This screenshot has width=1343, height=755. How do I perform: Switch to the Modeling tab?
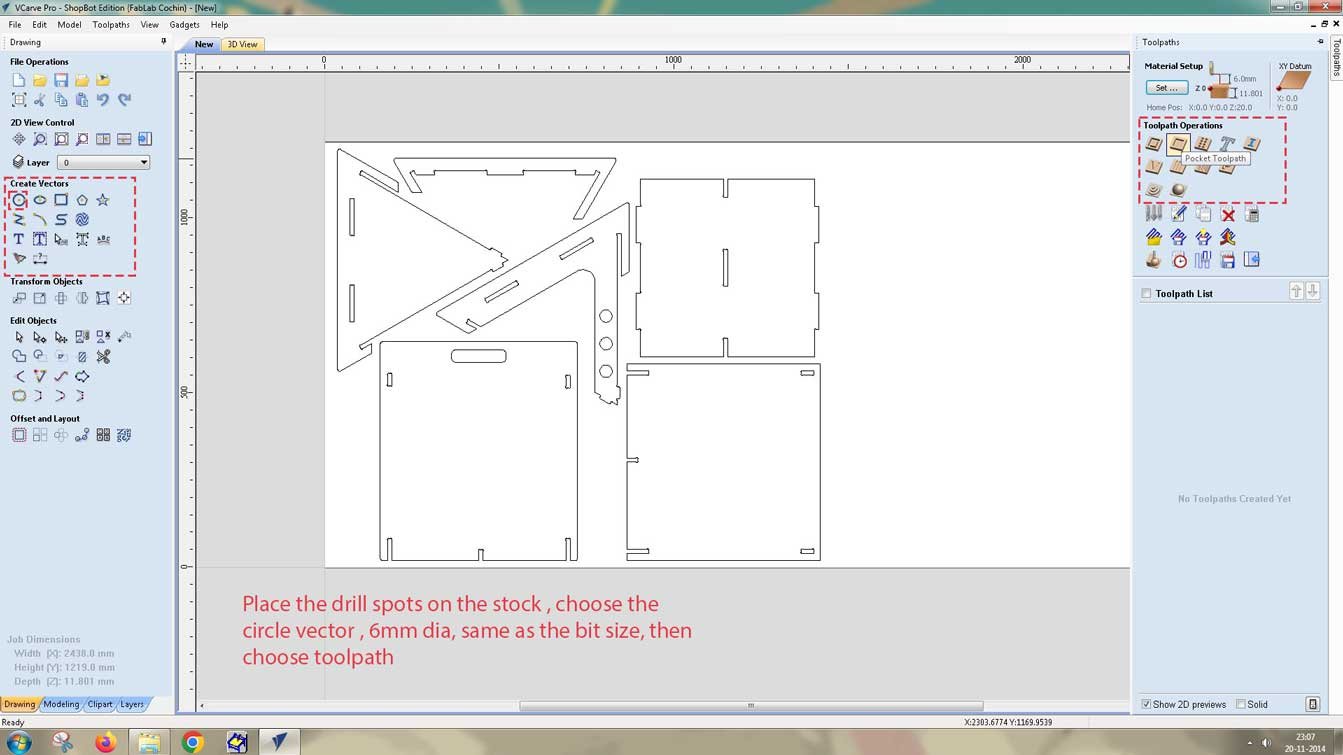tap(61, 704)
